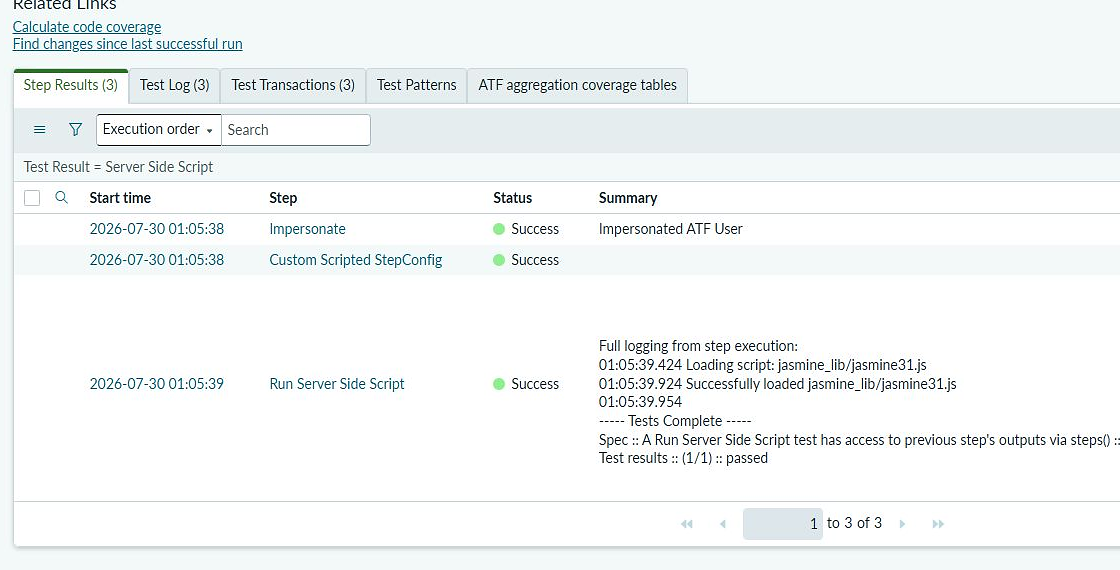Sort by the Step column header
Image resolution: width=1120 pixels, height=570 pixels.
[x=283, y=198]
